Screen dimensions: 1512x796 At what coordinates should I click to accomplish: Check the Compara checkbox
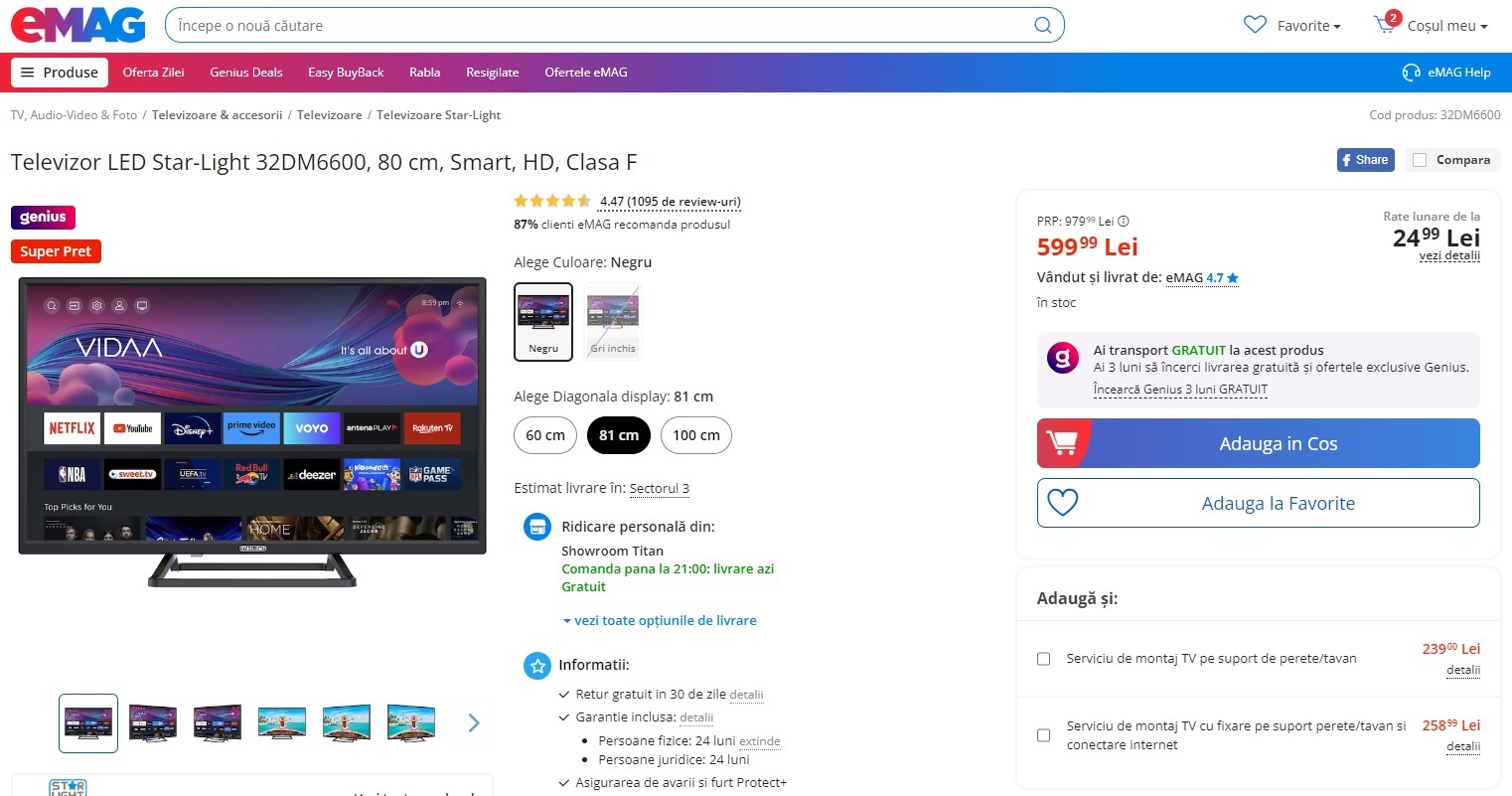[1420, 160]
